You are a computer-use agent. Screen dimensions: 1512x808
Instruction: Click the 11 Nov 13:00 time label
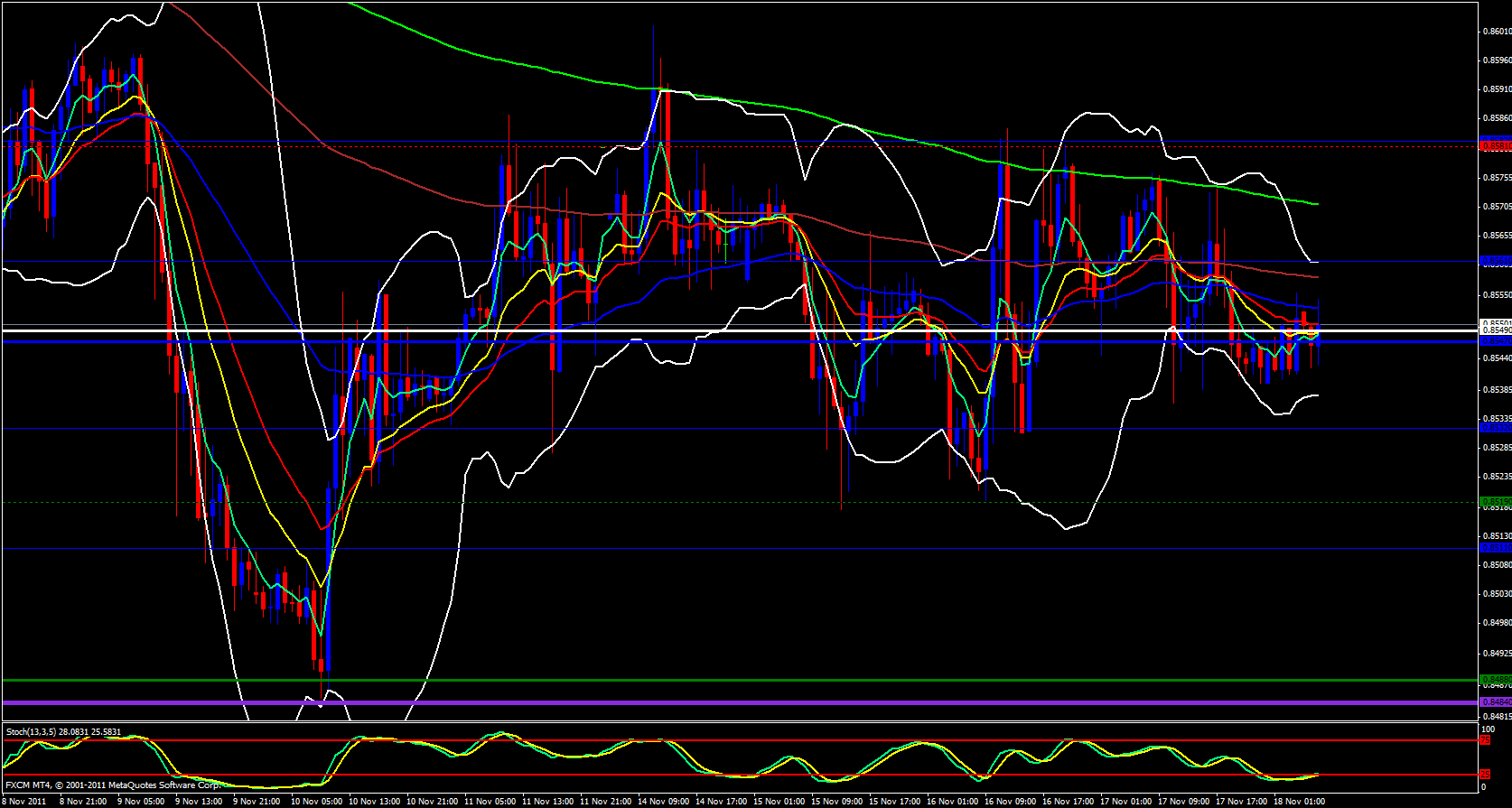click(546, 802)
